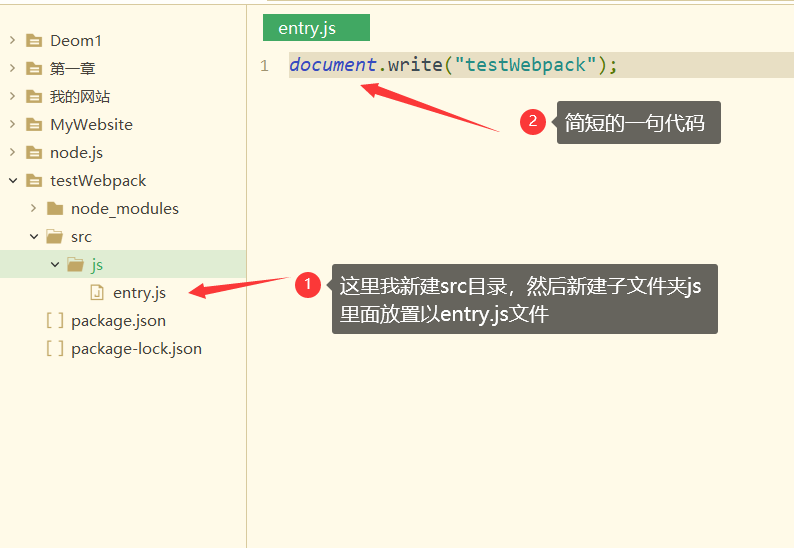This screenshot has width=794, height=548.
Task: Click line number 1 in the gutter
Action: [264, 65]
